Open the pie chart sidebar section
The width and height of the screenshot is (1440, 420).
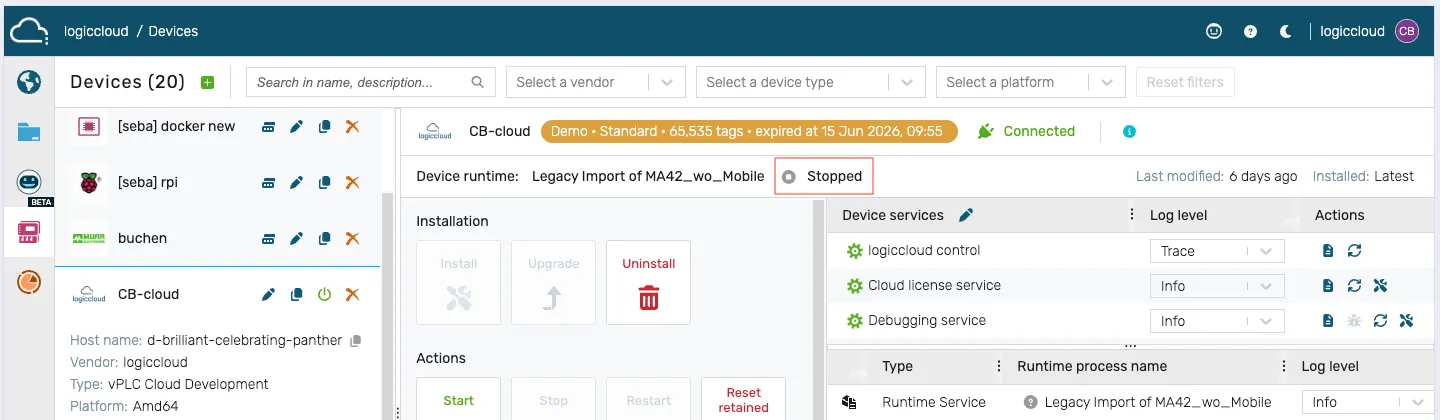point(29,283)
